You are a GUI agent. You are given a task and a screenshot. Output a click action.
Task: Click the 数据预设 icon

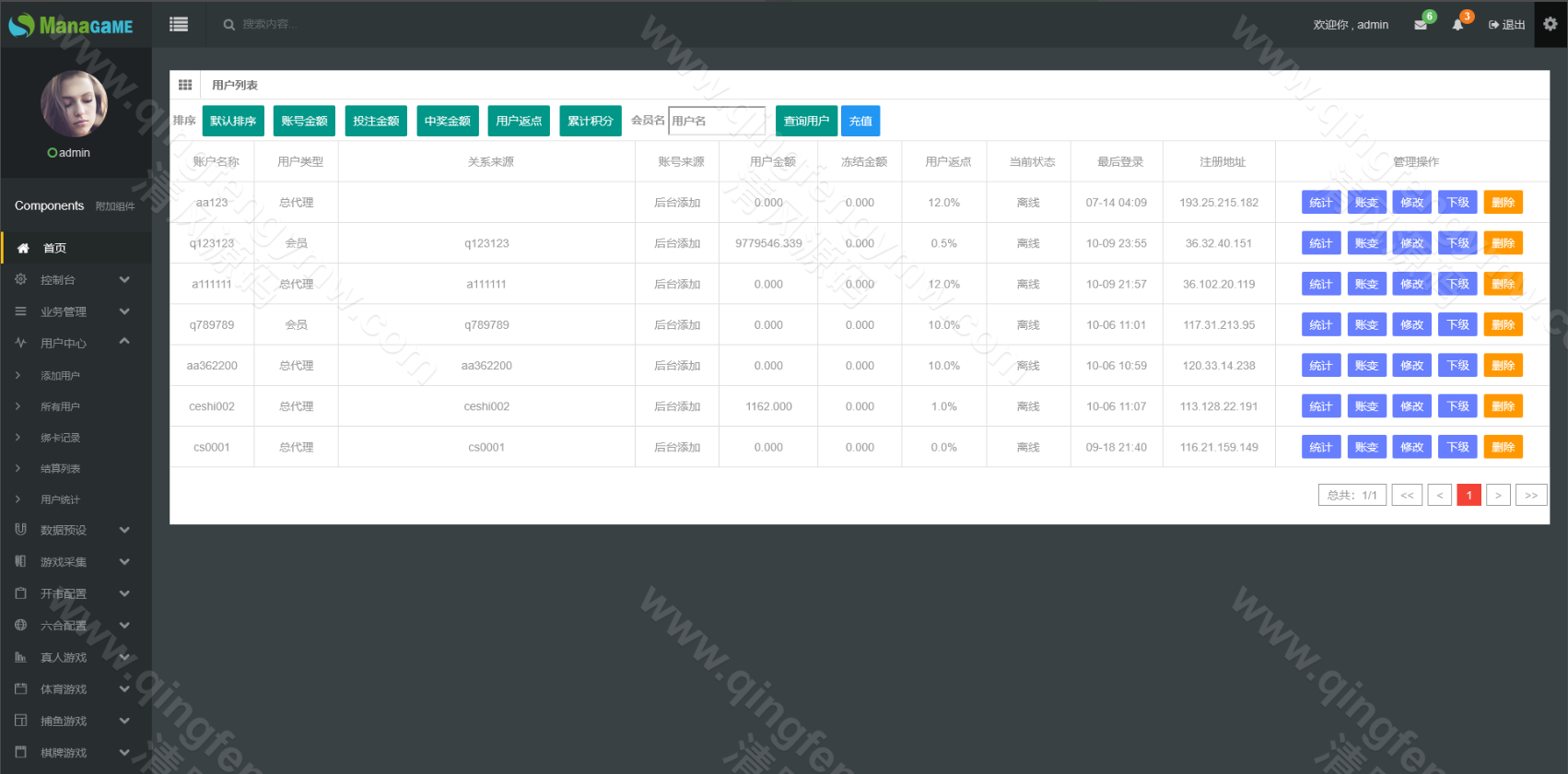(20, 530)
